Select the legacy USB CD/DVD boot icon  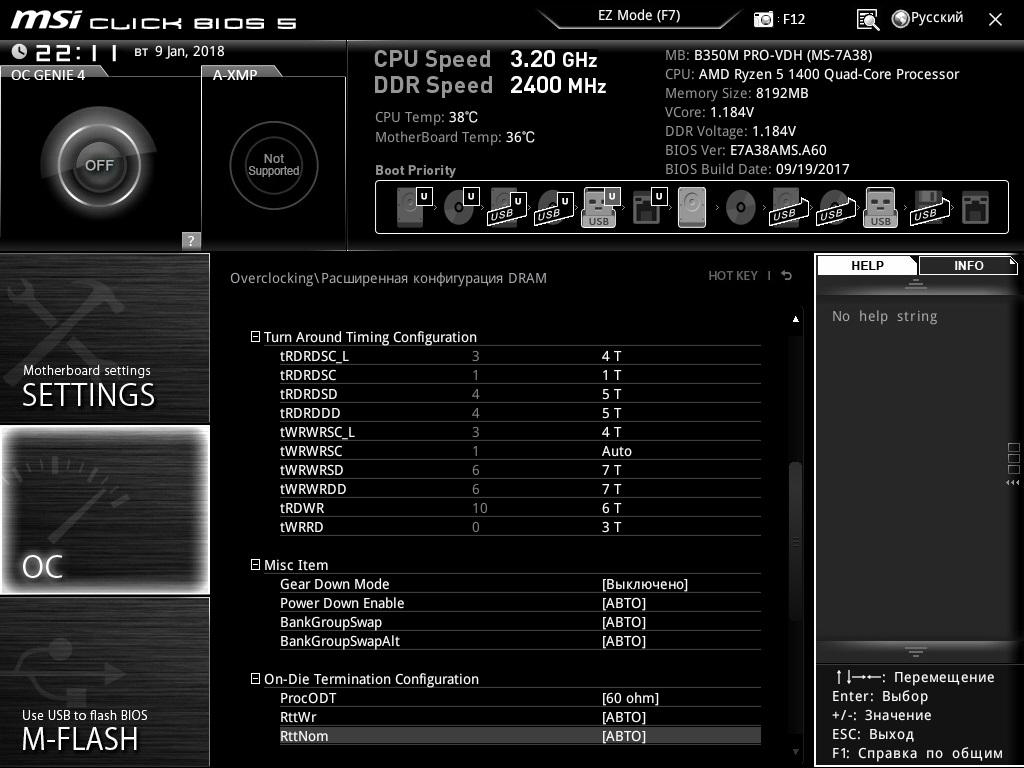click(x=835, y=208)
